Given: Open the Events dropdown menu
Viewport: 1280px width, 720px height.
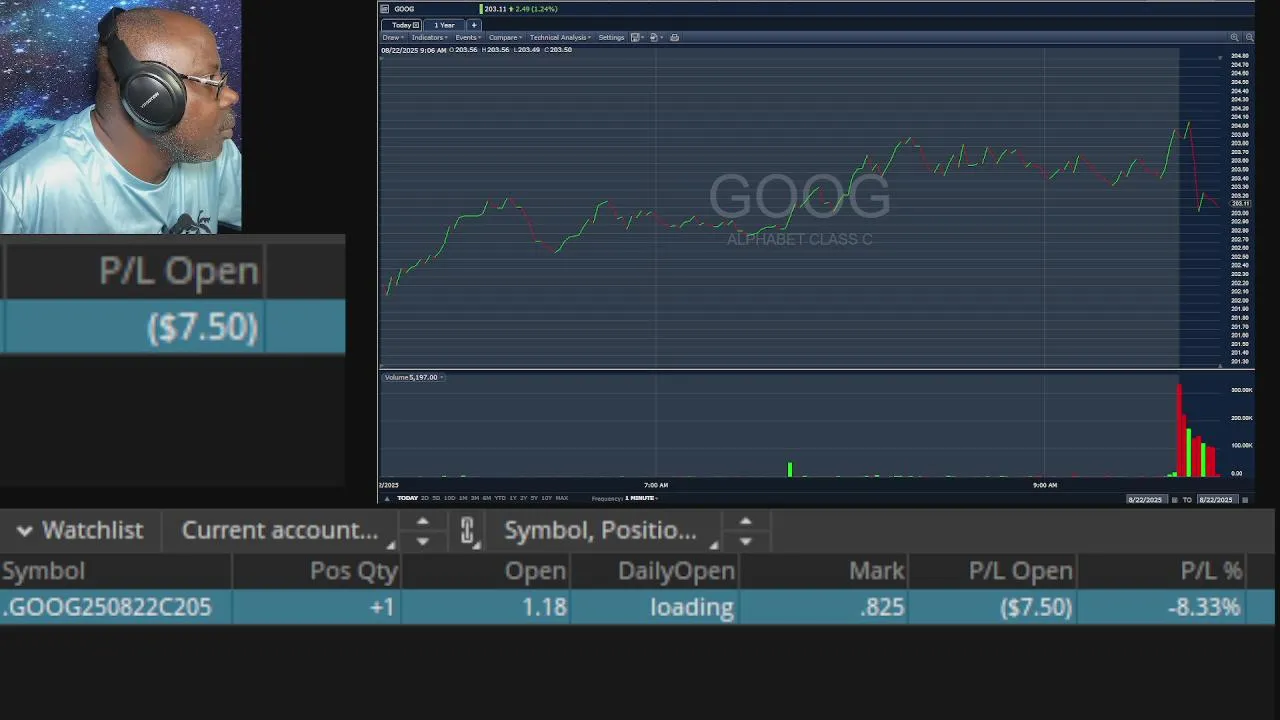Looking at the screenshot, I should point(468,38).
